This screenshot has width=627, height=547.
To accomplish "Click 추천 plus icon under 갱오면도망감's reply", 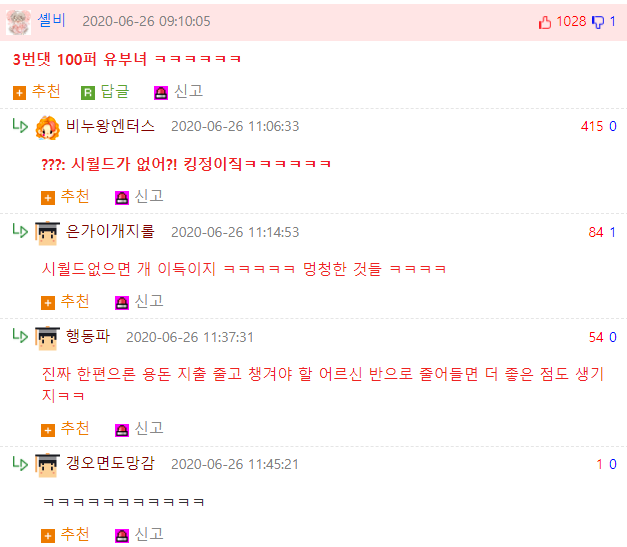I will click(x=48, y=536).
